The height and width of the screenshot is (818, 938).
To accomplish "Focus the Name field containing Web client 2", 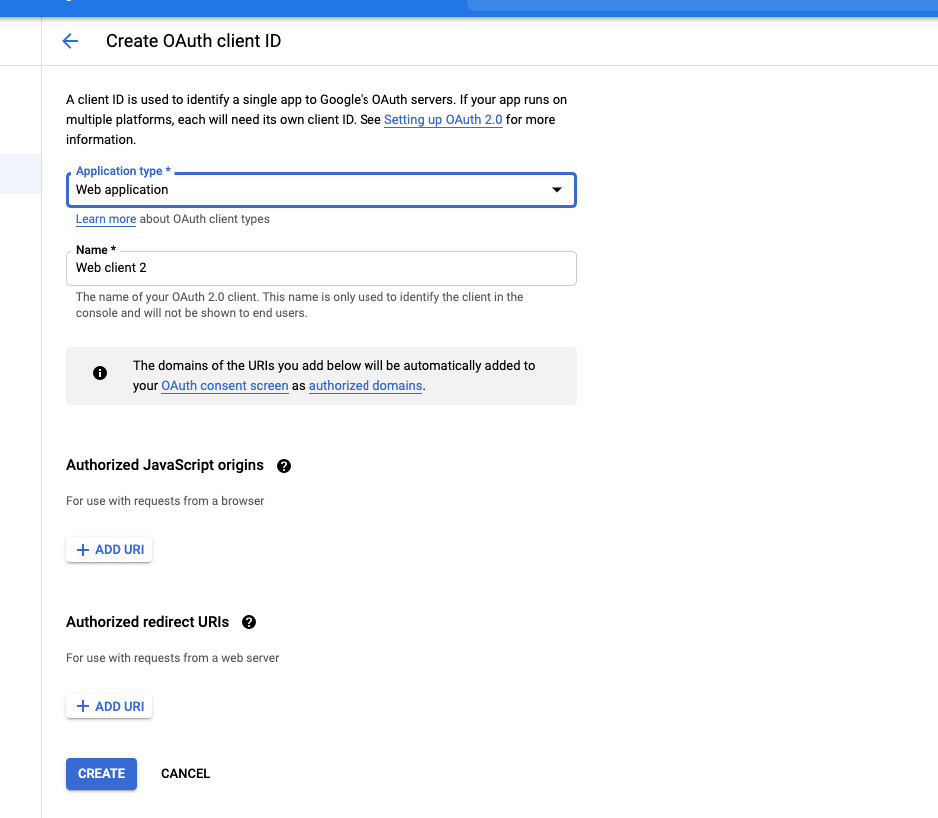I will point(321,268).
